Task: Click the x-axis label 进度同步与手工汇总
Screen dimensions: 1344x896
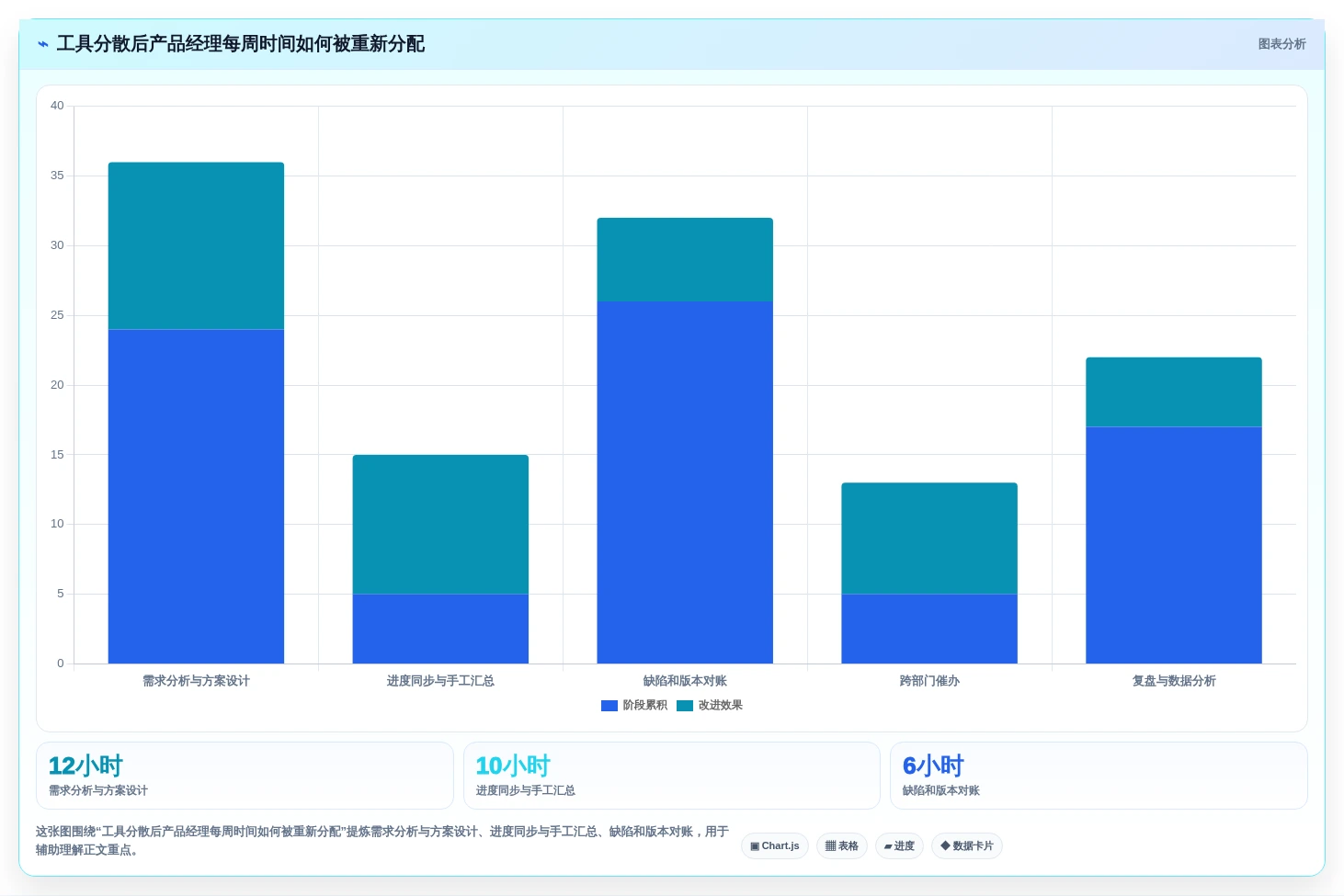Action: (440, 681)
